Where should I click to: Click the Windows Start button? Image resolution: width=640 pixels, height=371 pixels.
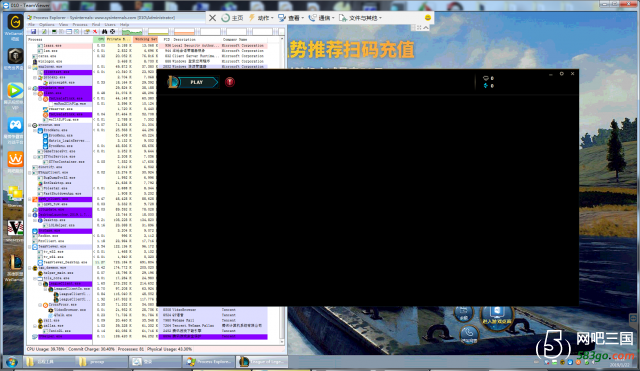11,362
